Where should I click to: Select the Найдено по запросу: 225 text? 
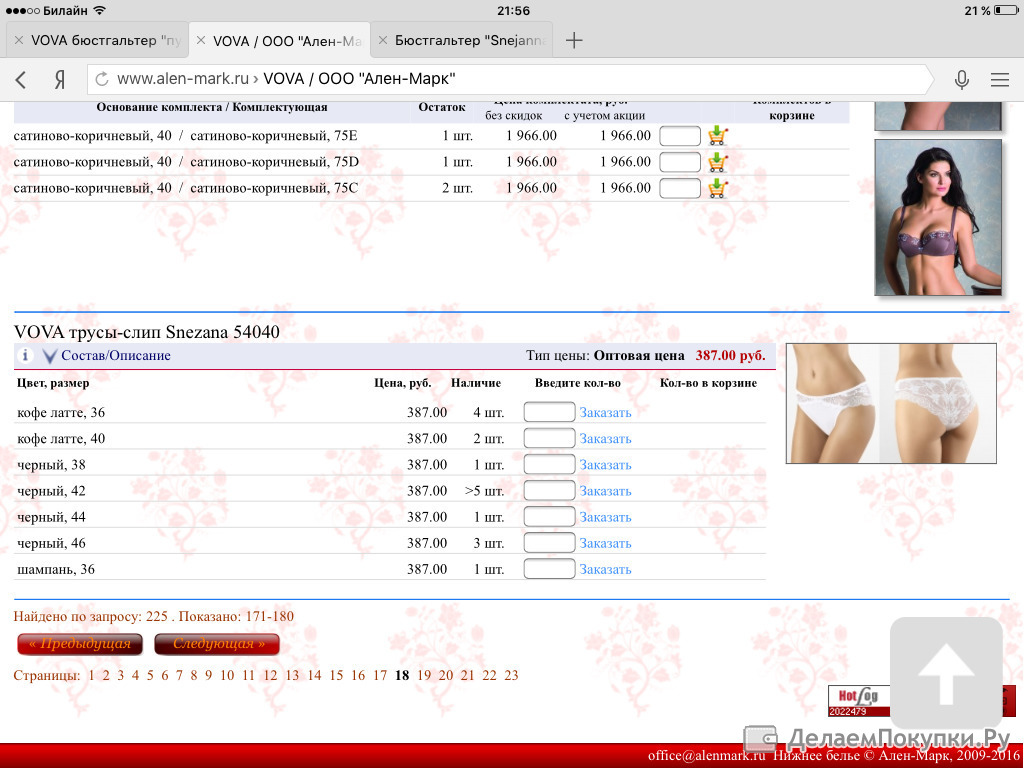[91, 616]
